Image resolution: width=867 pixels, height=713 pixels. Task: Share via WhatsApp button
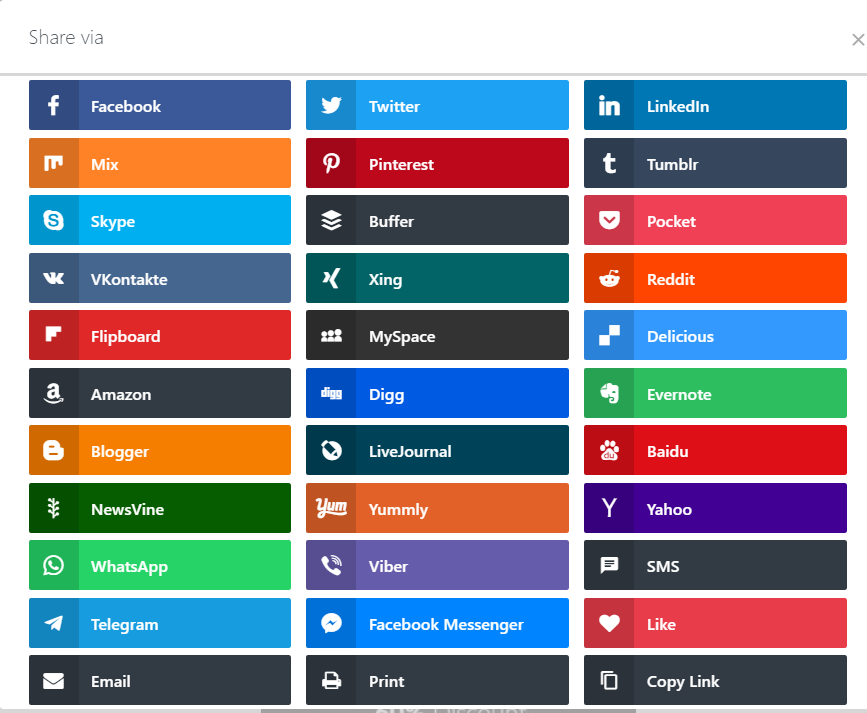pos(160,565)
